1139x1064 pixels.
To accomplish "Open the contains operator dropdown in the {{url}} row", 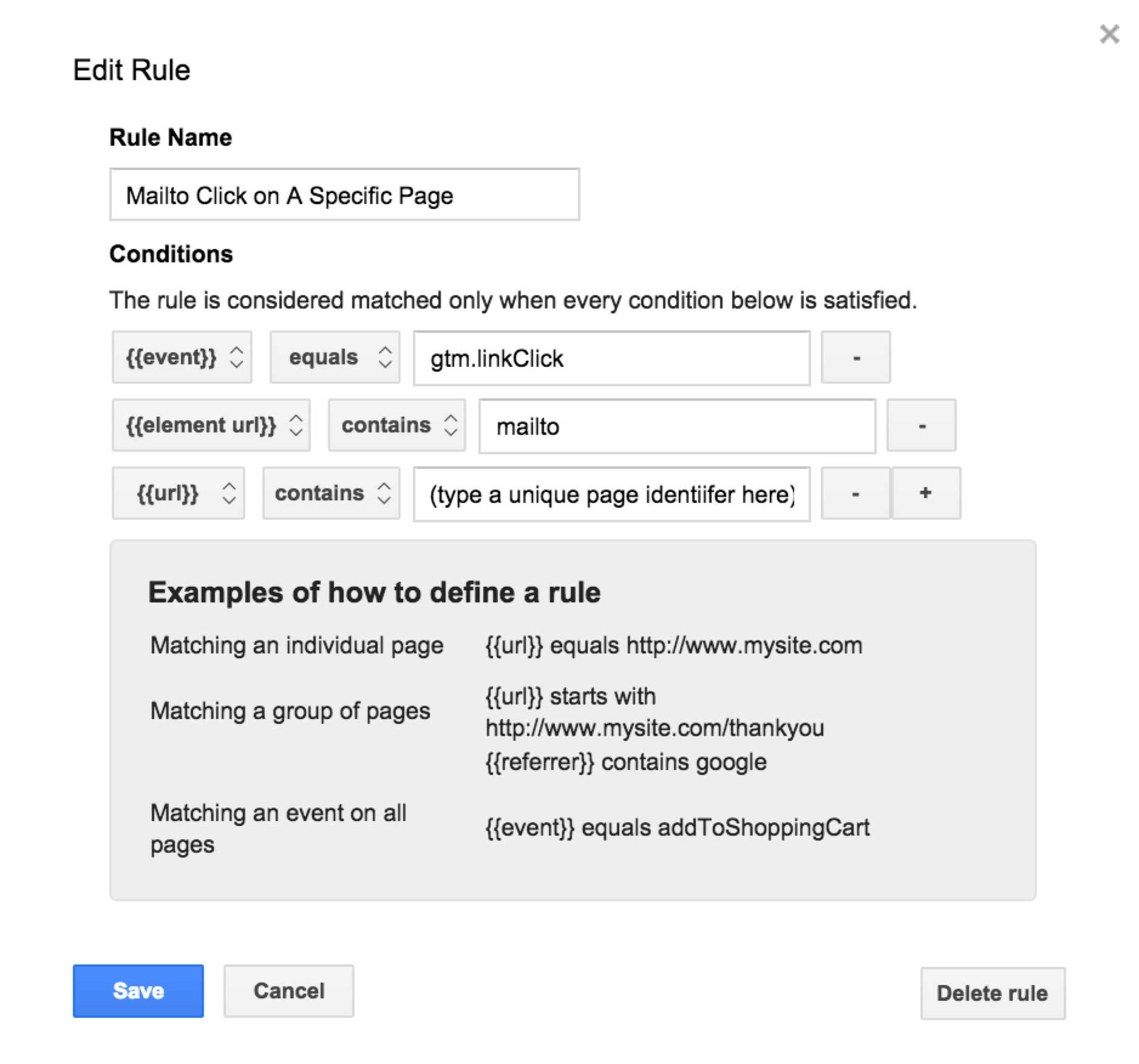I will [331, 494].
